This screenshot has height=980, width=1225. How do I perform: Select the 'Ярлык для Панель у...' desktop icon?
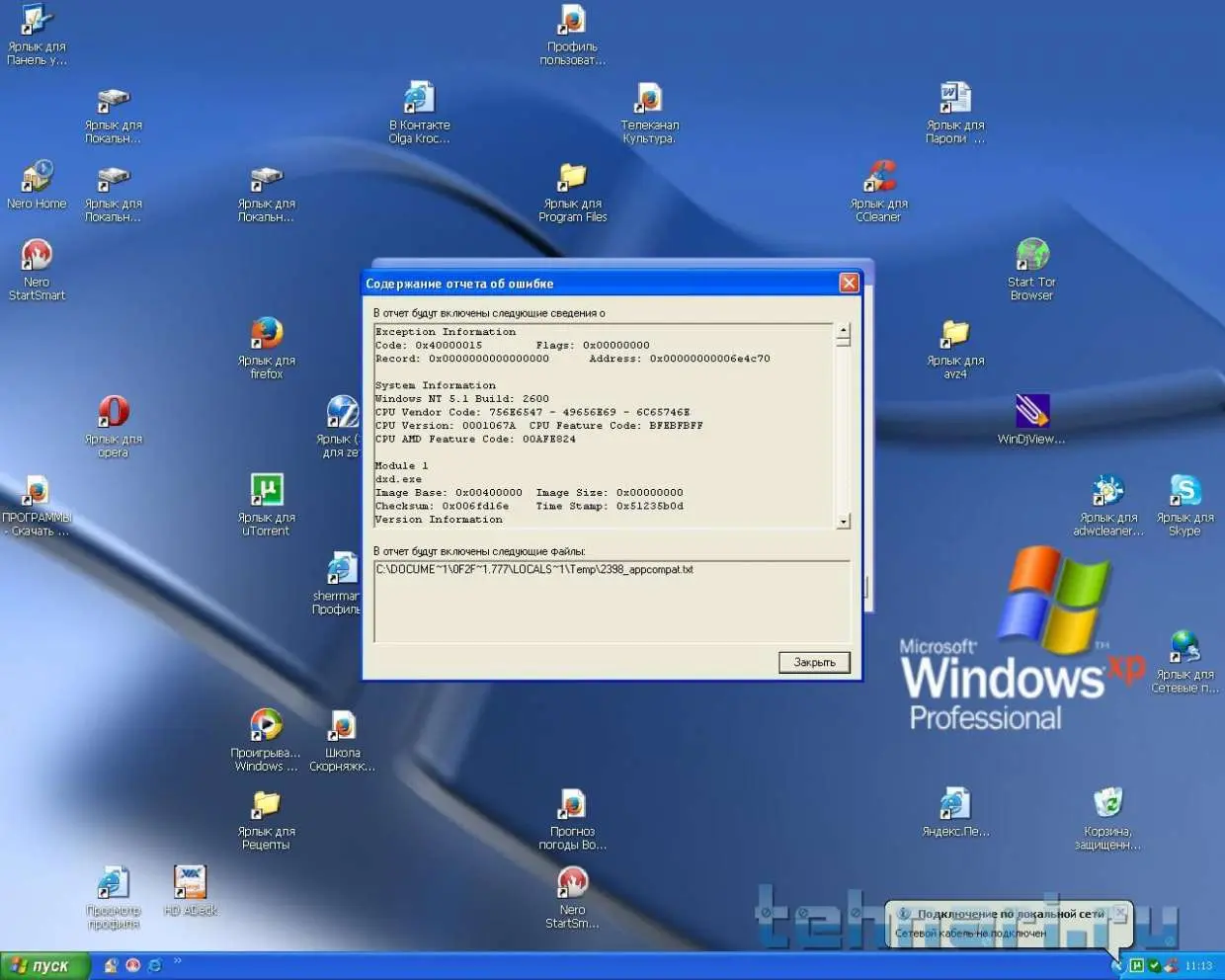coord(37,36)
